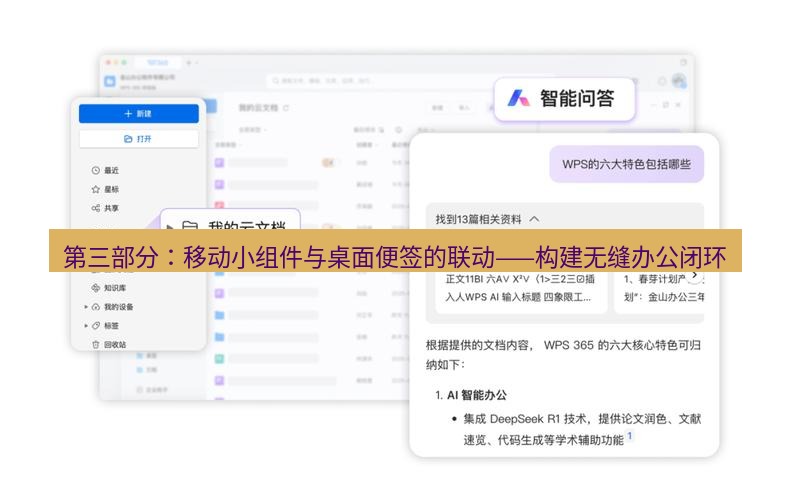Select the AI 智能办公 heading text
Screen dimensions: 791x500
tap(477, 395)
